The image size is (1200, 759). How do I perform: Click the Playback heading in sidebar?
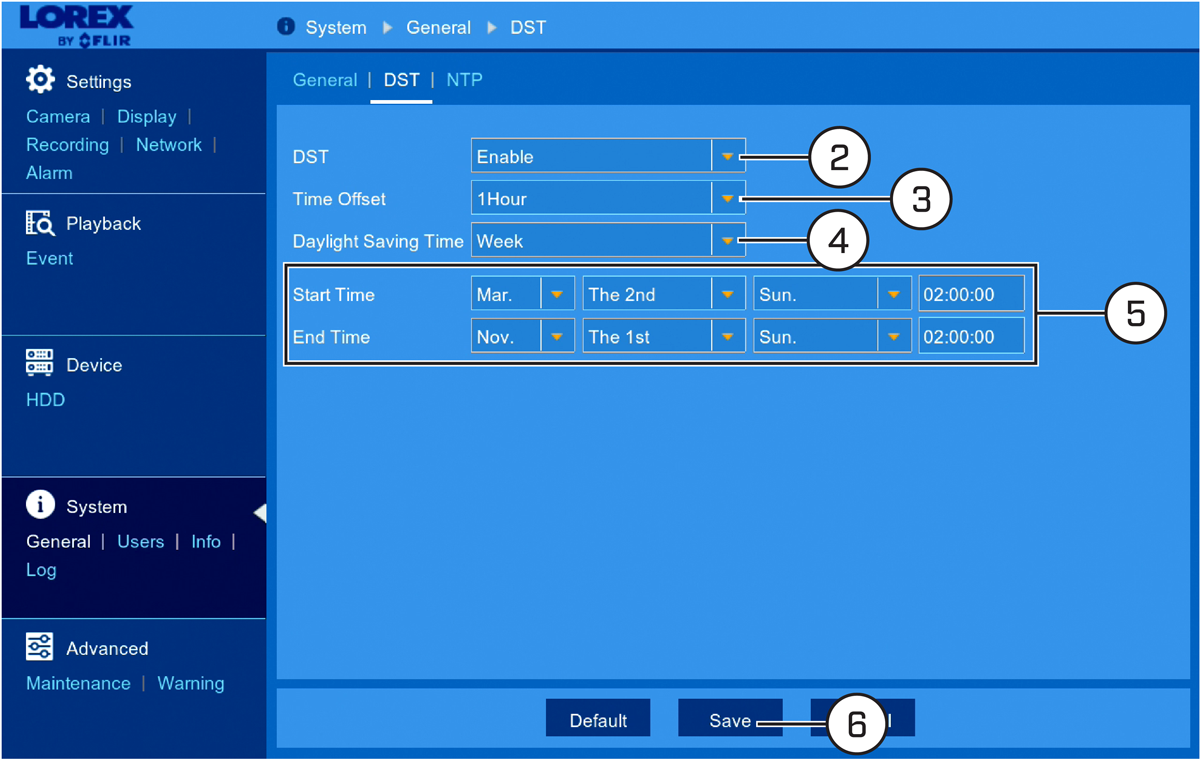(103, 224)
